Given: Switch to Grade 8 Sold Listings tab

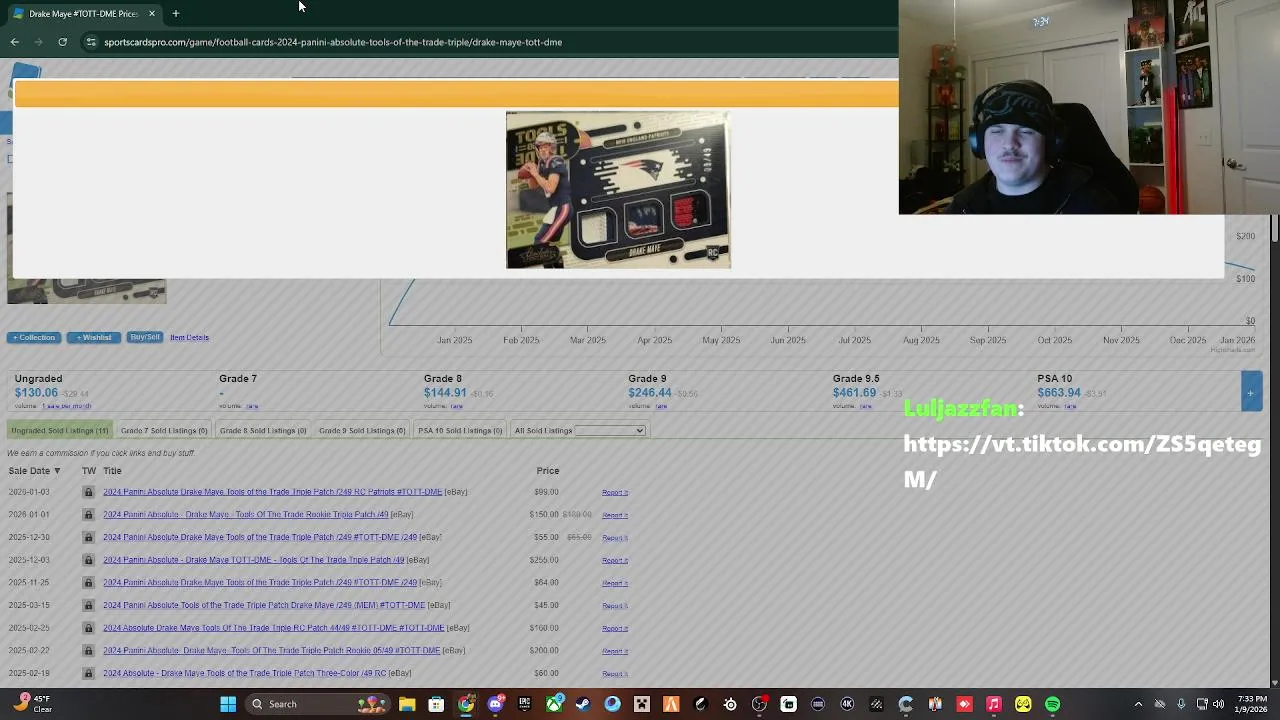Looking at the screenshot, I should pos(263,431).
